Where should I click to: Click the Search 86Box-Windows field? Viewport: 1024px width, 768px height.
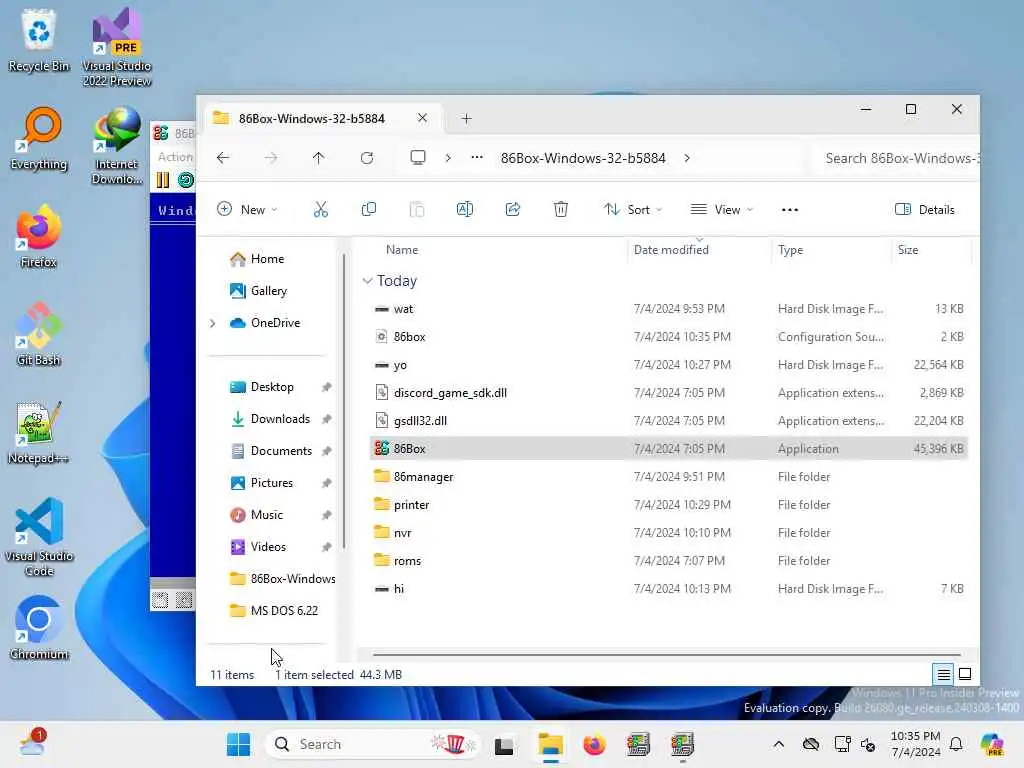(x=896, y=158)
